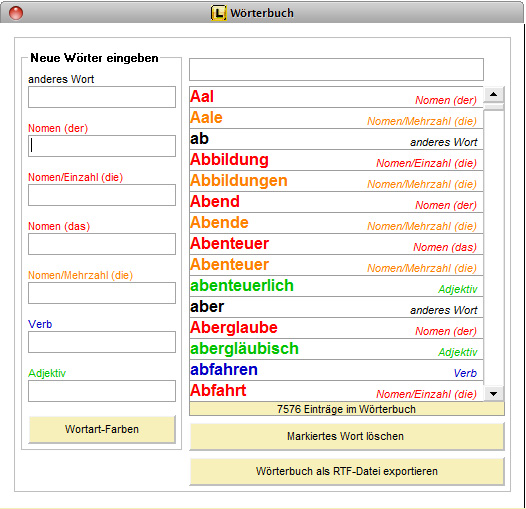Screen dimensions: 526x509
Task: Click the Nomen/Mehrzahl (die) input field
Action: pos(102,293)
